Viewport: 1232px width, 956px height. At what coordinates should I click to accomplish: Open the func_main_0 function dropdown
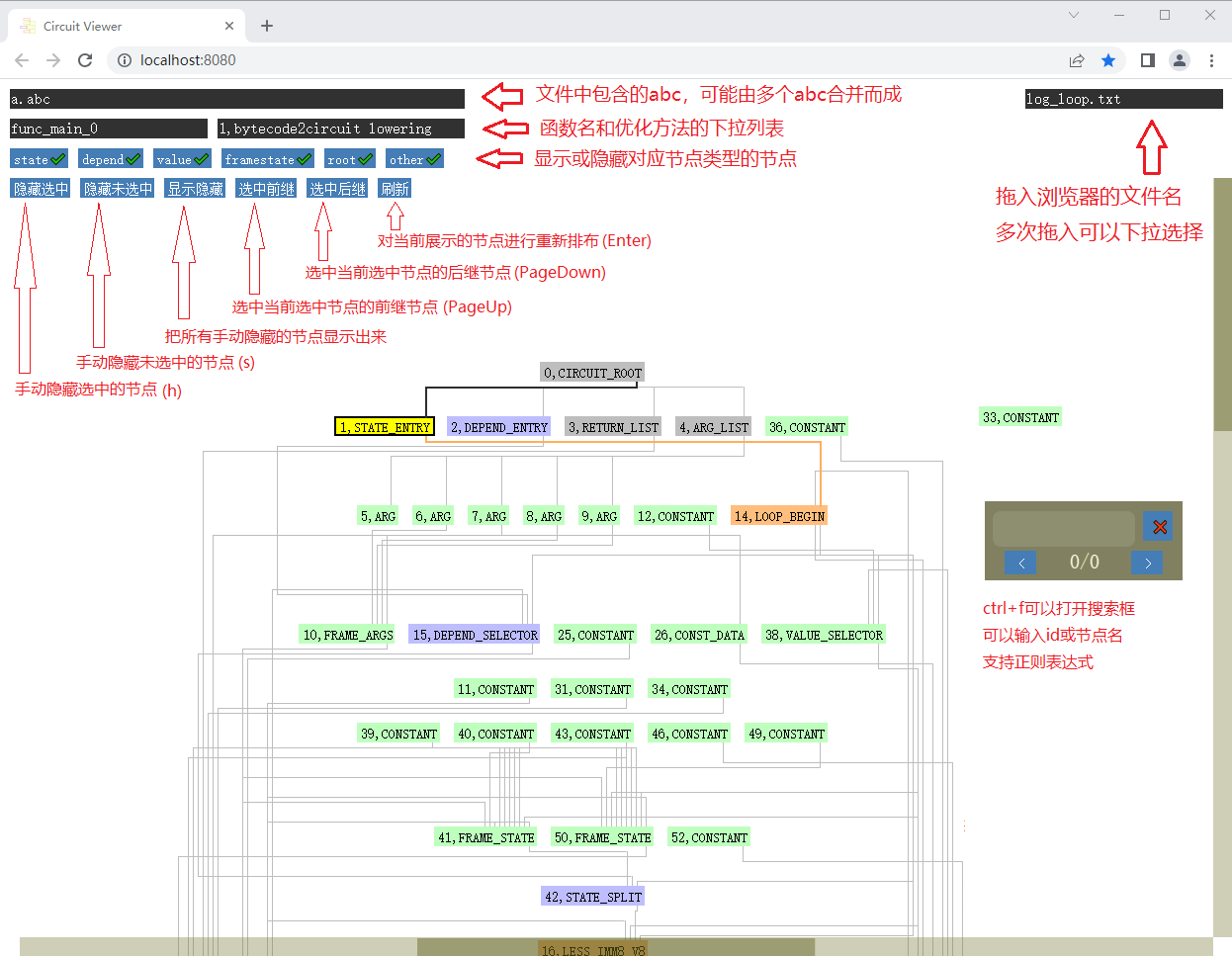click(x=109, y=129)
